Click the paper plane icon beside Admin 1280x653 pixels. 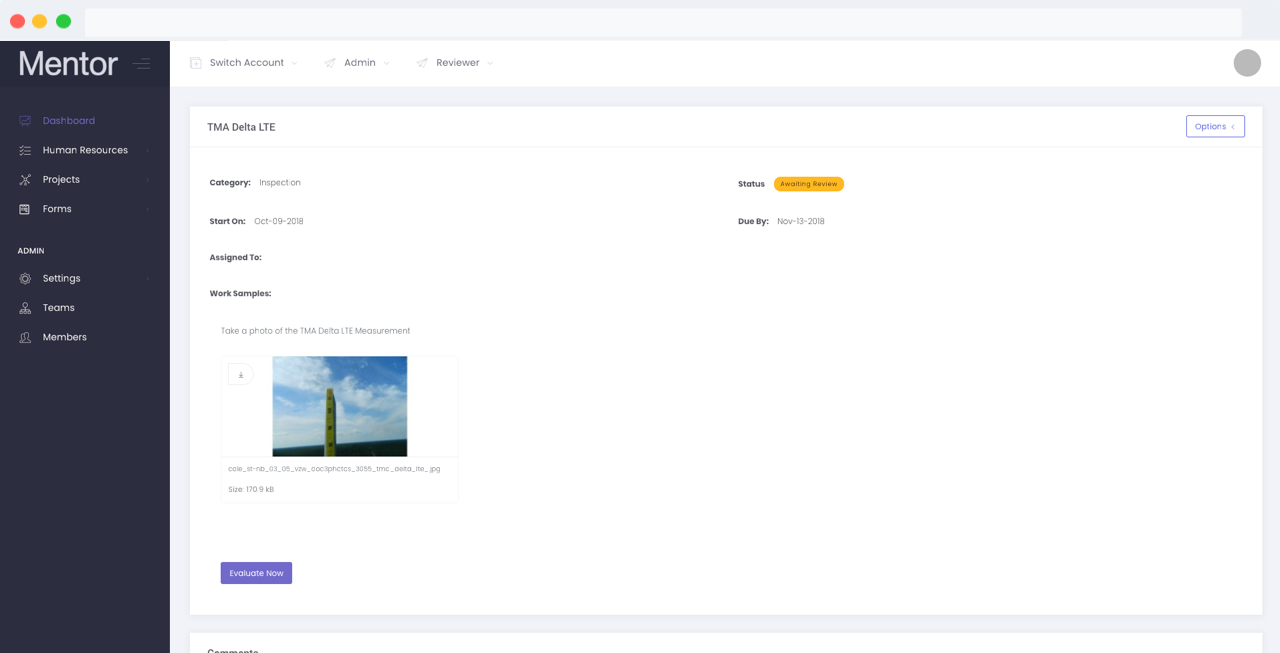330,63
